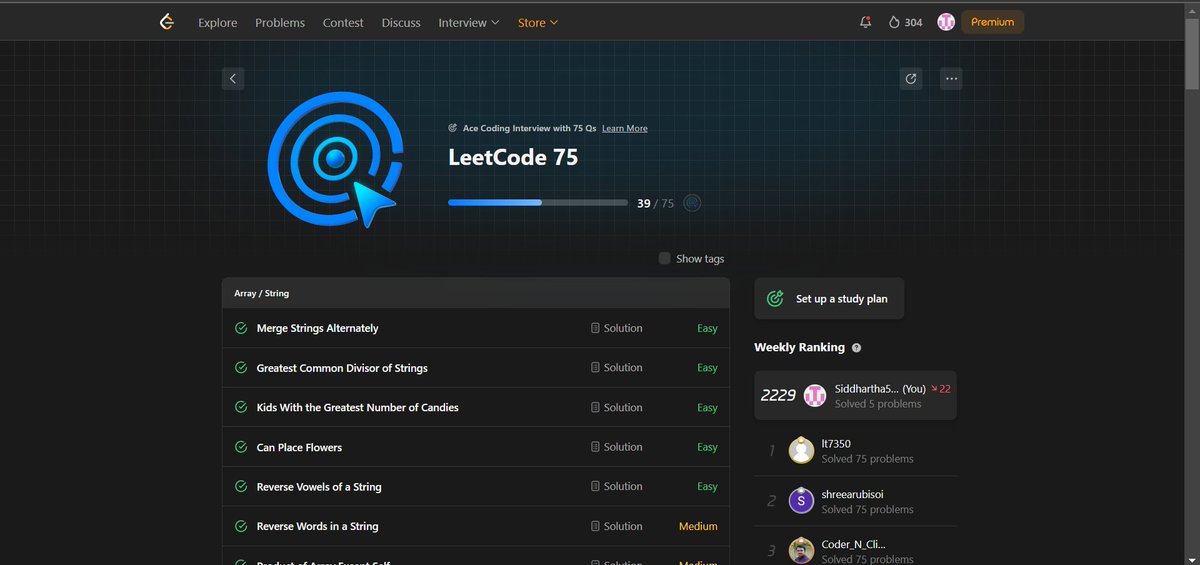Open problem Can Place Flowers
1200x565 pixels.
click(x=299, y=447)
